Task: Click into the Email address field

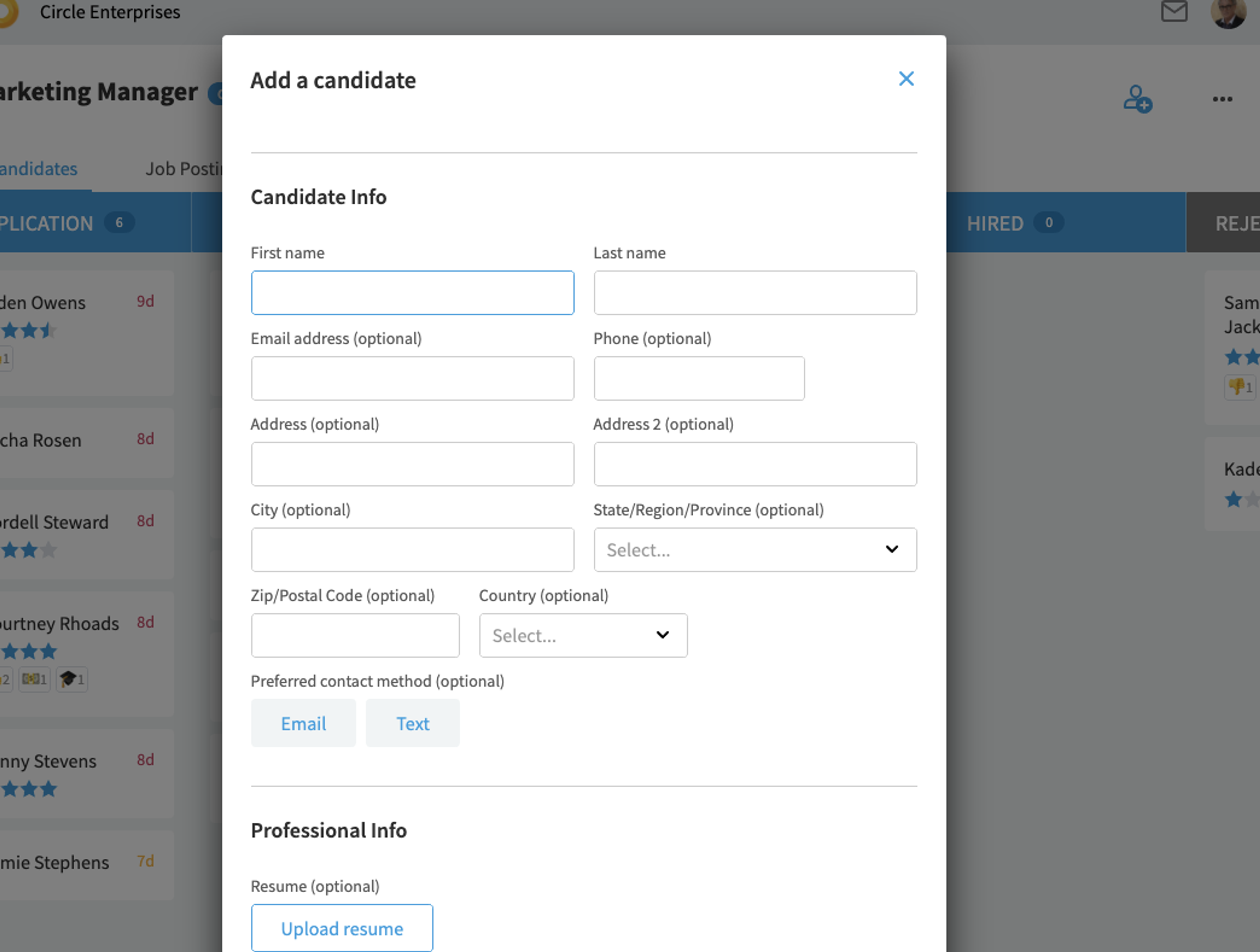Action: pyautogui.click(x=412, y=379)
